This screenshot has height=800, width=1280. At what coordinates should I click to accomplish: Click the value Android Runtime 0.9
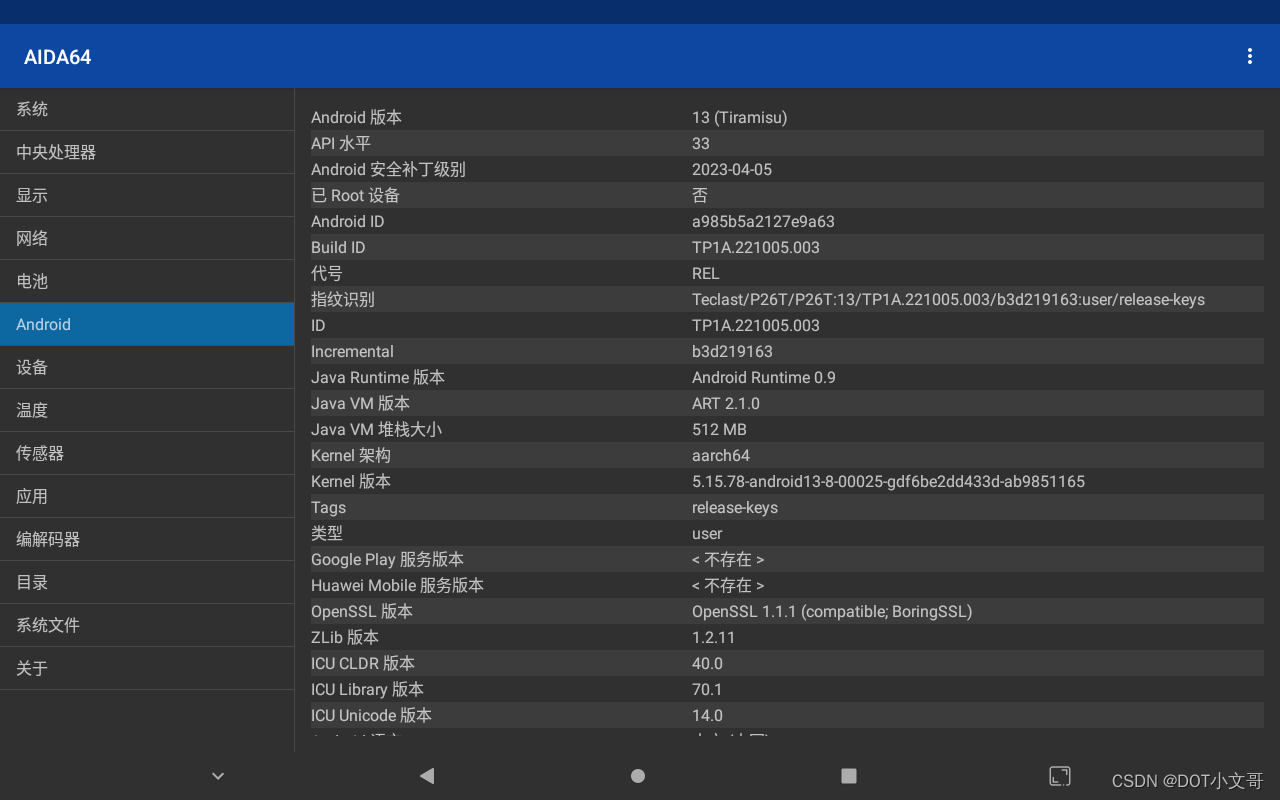coord(764,377)
